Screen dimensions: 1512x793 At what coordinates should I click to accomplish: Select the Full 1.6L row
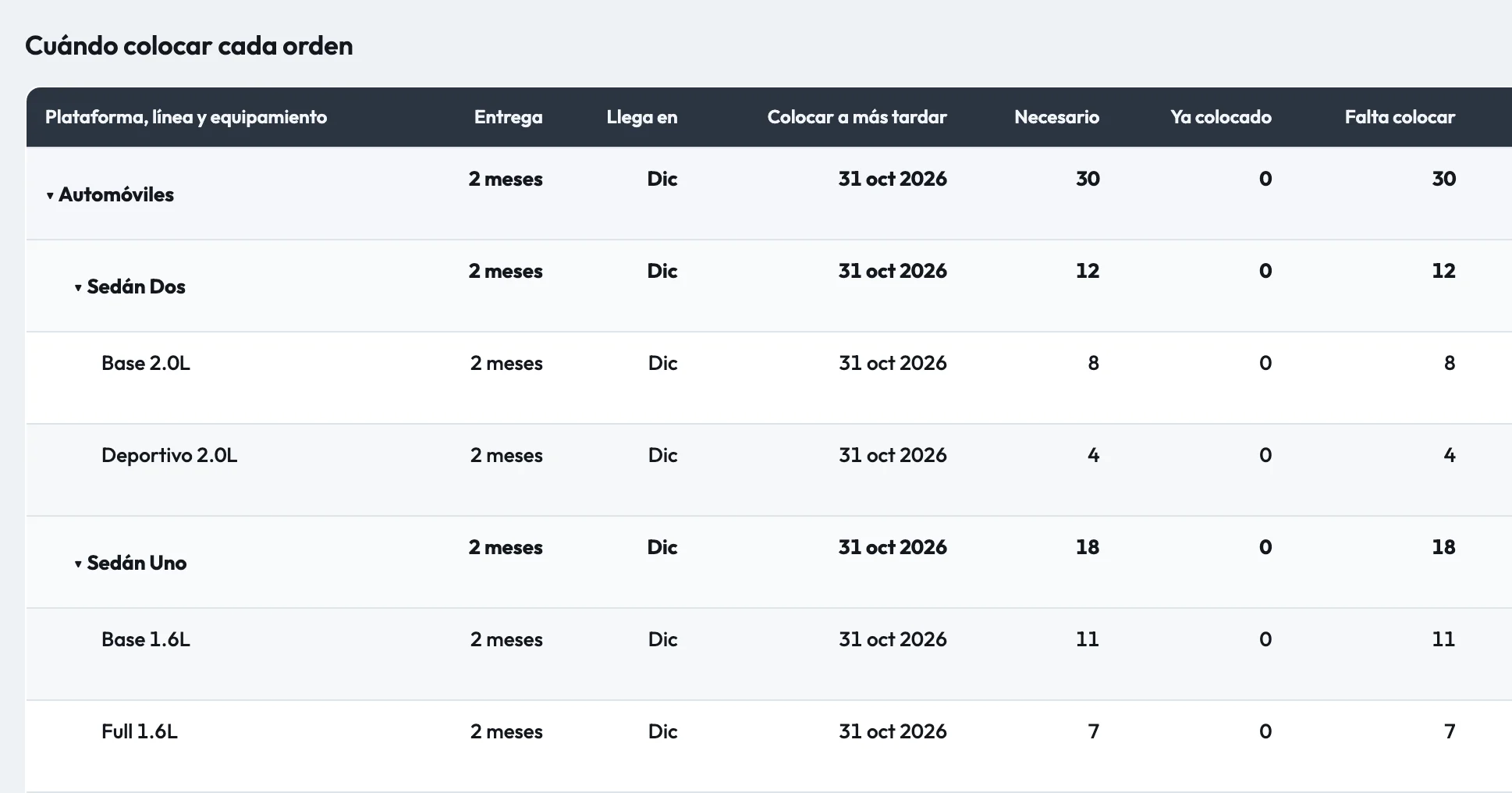(x=769, y=746)
